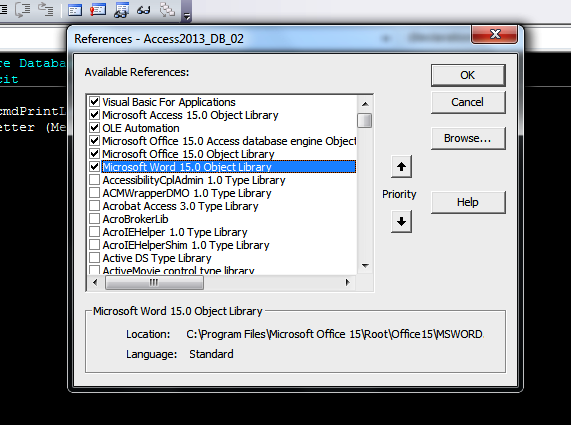Image resolution: width=571 pixels, height=425 pixels.
Task: Check Active DS Type Library
Action: pyautogui.click(x=94, y=258)
